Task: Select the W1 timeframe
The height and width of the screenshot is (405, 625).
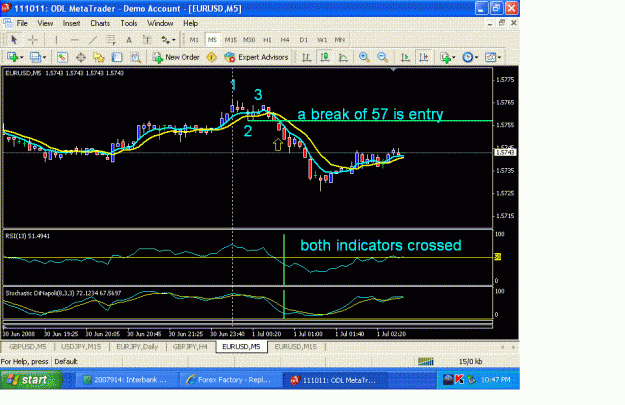Action: (x=322, y=40)
